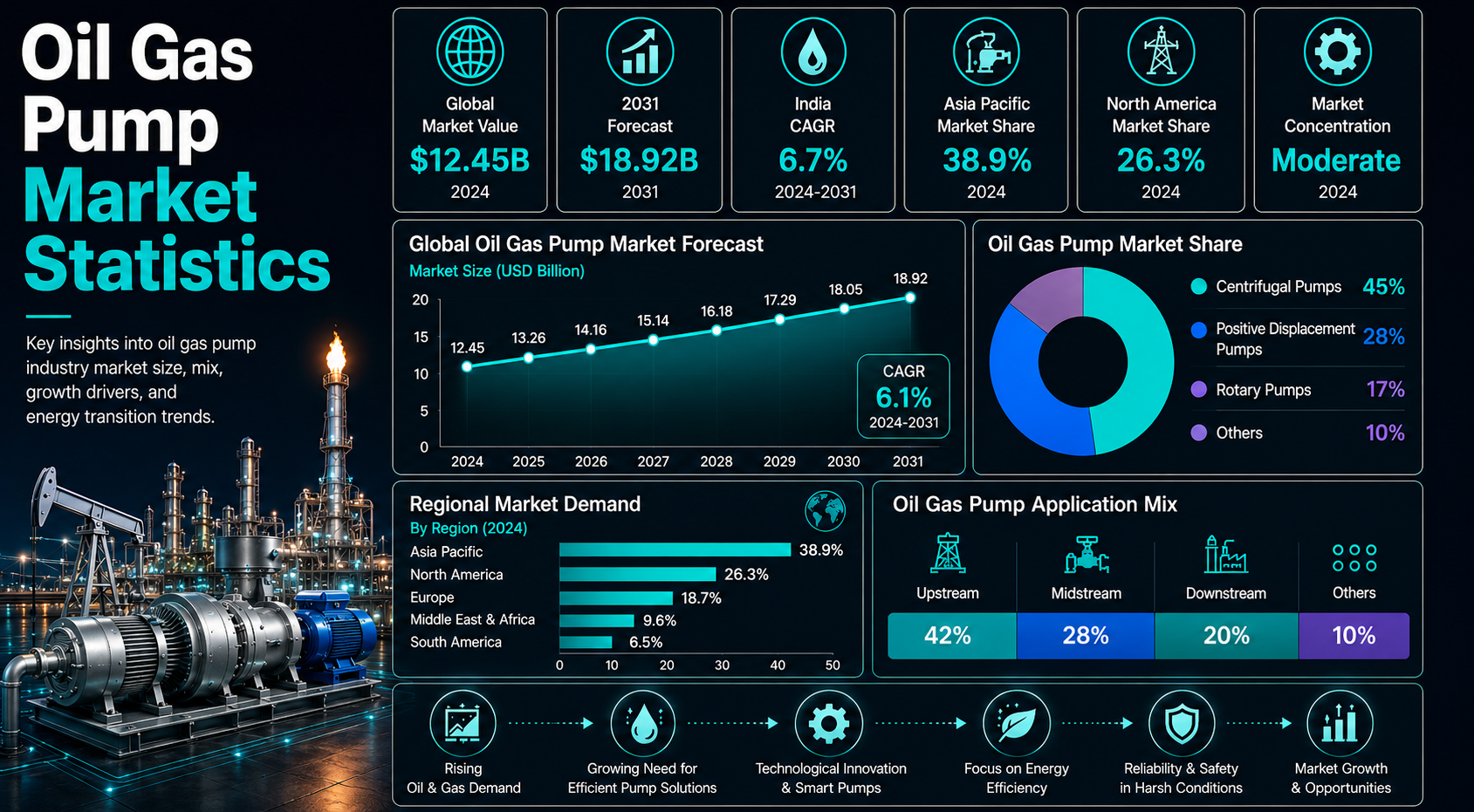Click the leaf icon for Energy Efficiency
Image resolution: width=1474 pixels, height=812 pixels.
pos(1017,723)
